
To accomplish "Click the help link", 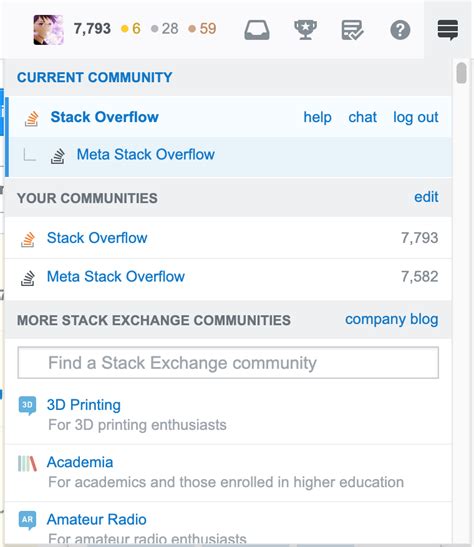I will [x=317, y=117].
